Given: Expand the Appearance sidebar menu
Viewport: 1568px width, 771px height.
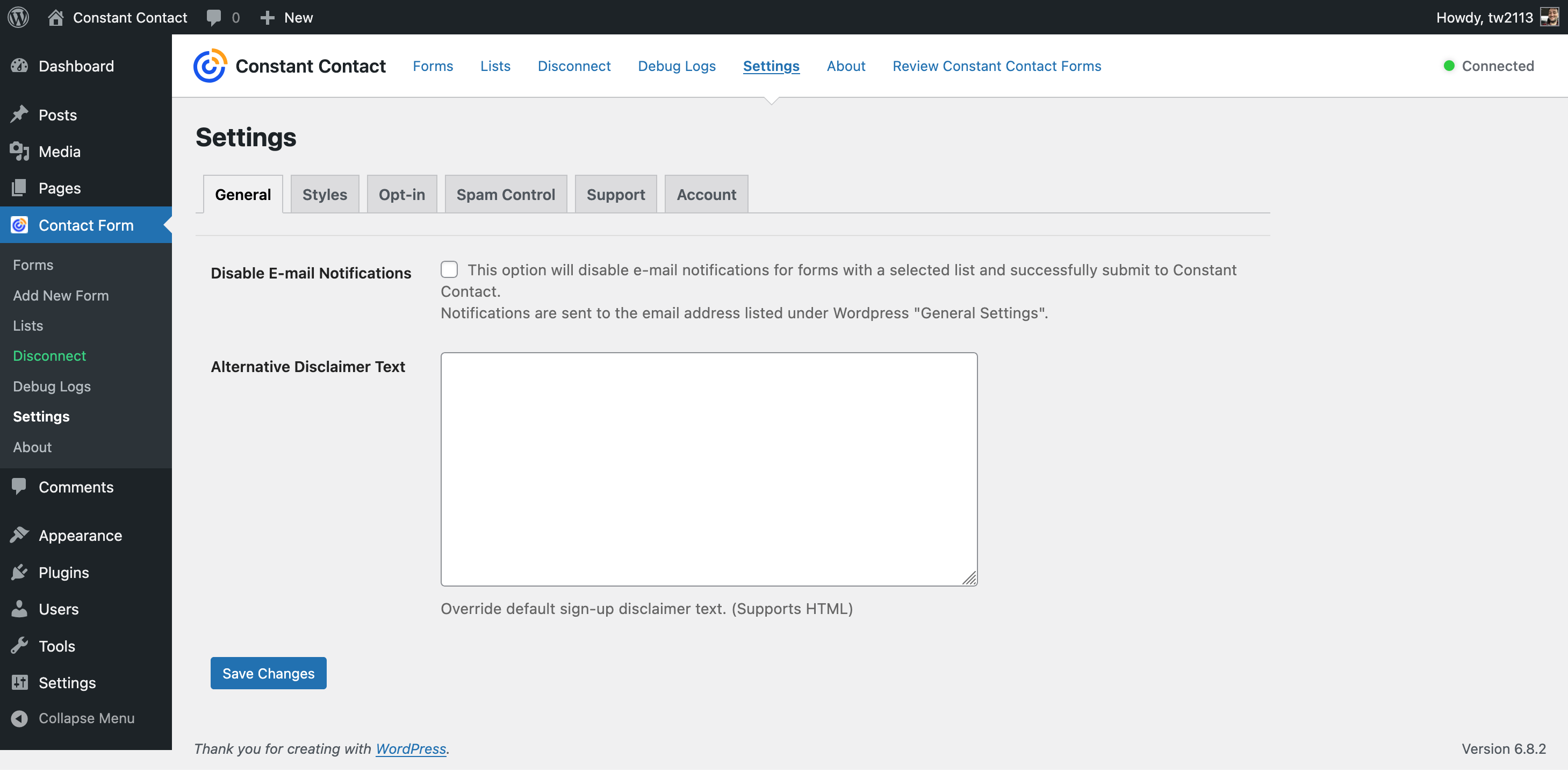Looking at the screenshot, I should [80, 536].
